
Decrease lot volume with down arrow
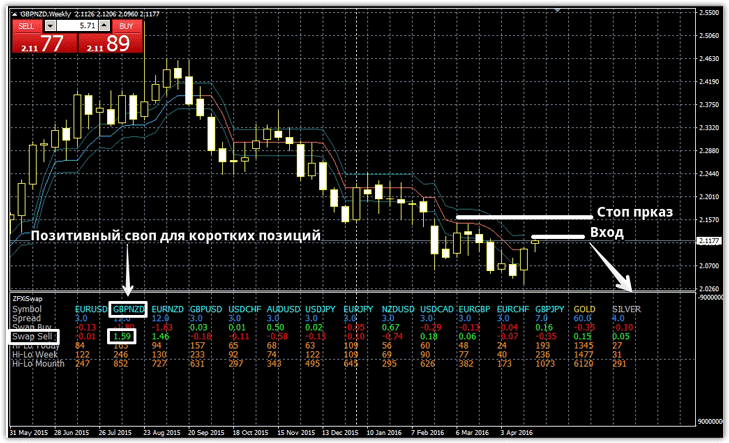53,24
